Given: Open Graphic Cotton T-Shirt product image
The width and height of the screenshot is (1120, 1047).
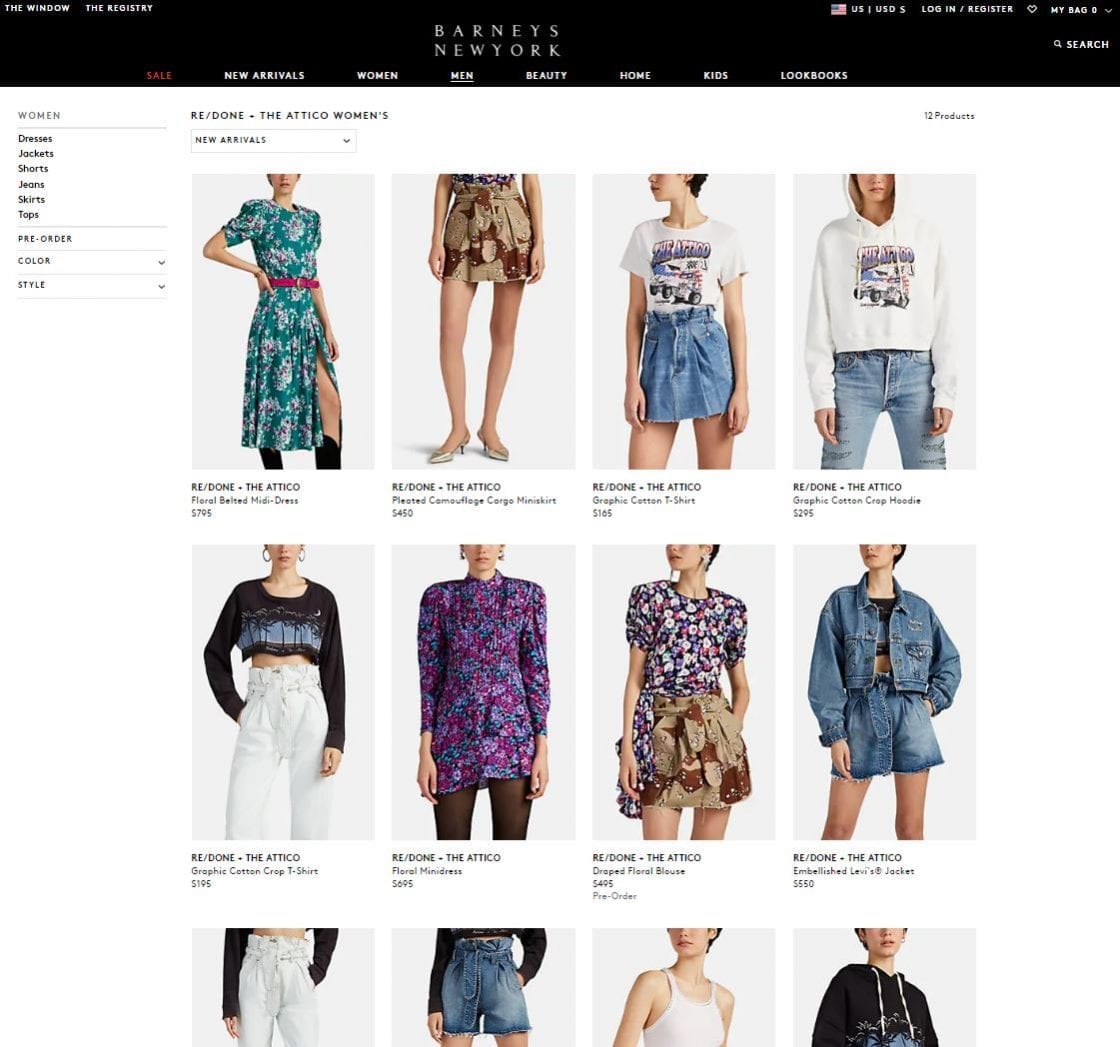Looking at the screenshot, I should [x=684, y=321].
